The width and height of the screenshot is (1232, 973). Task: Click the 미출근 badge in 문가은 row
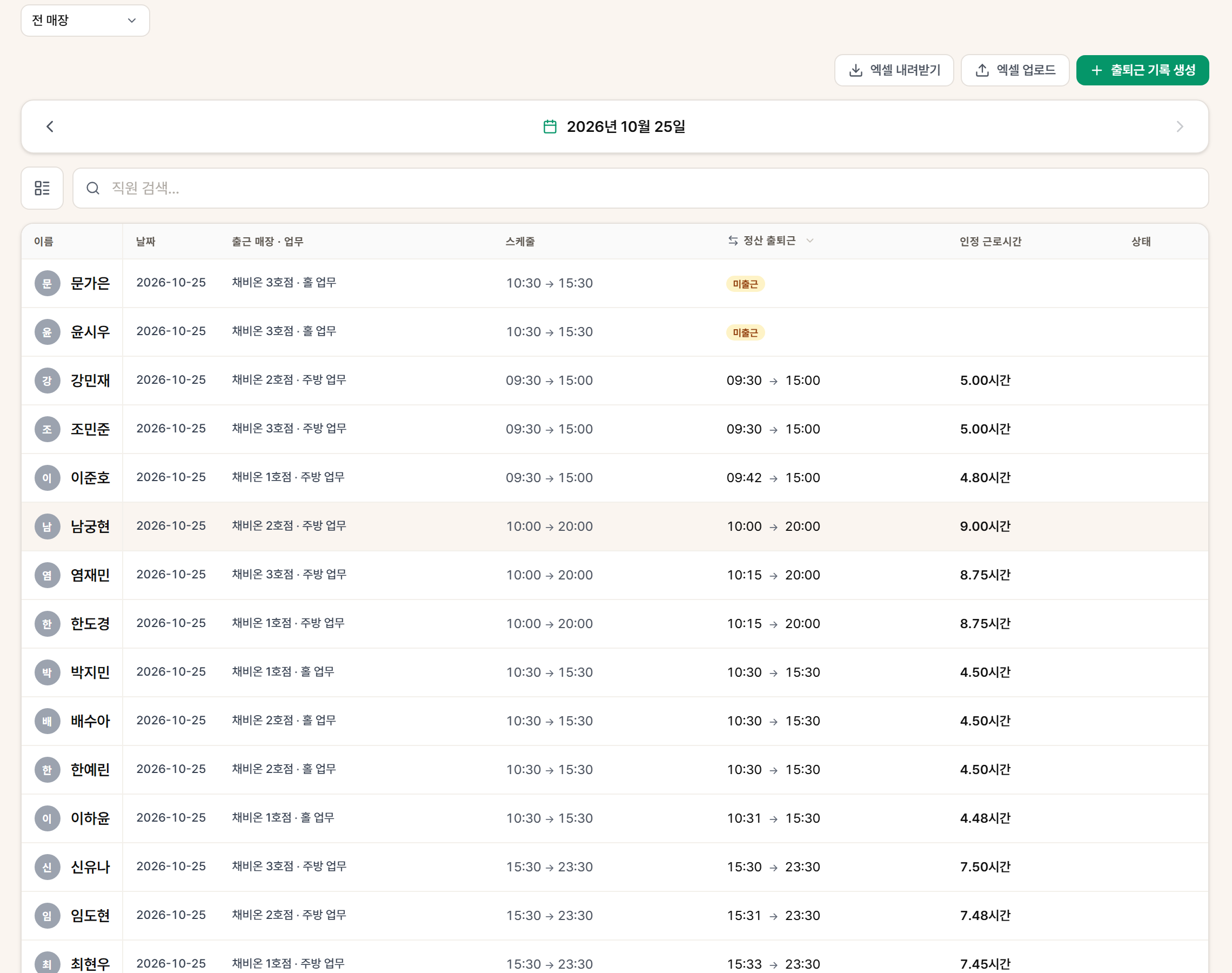click(x=745, y=284)
